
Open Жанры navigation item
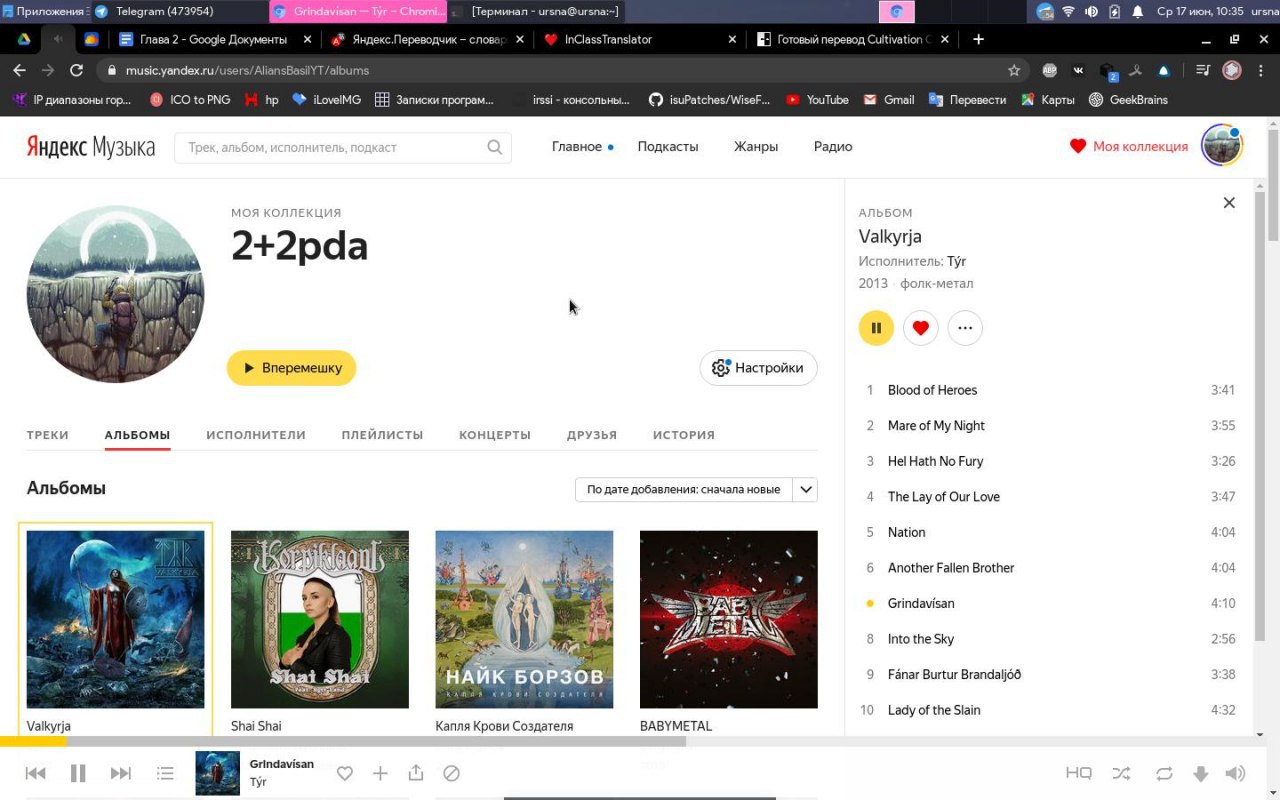point(756,146)
